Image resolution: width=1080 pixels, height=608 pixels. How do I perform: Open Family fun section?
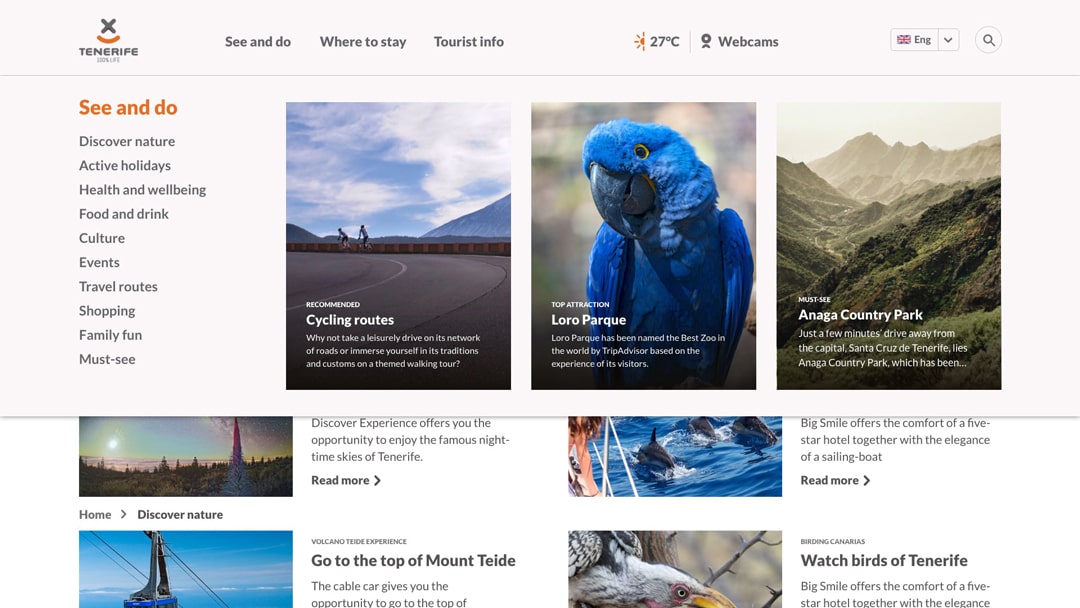(x=110, y=335)
